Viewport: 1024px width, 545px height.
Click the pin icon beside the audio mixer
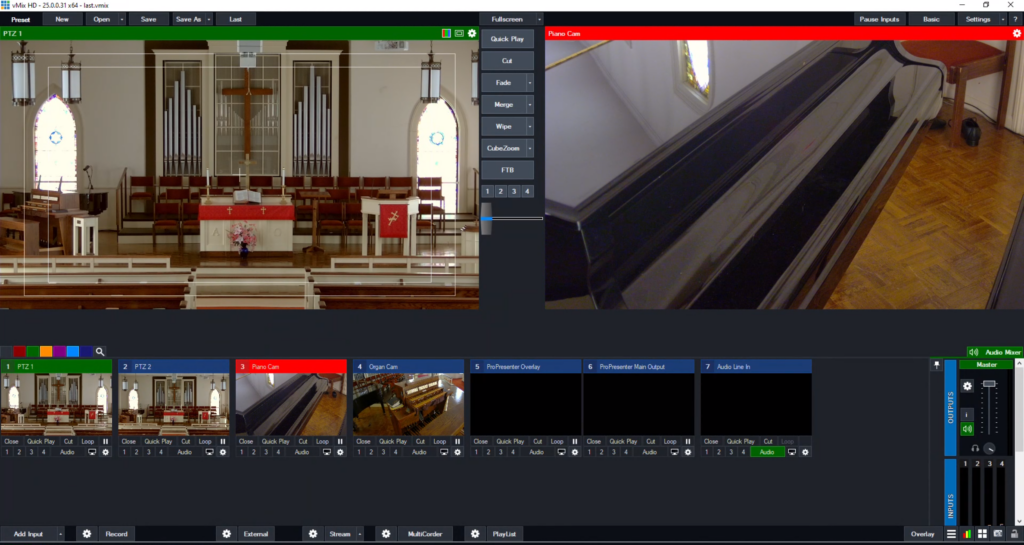(x=935, y=365)
